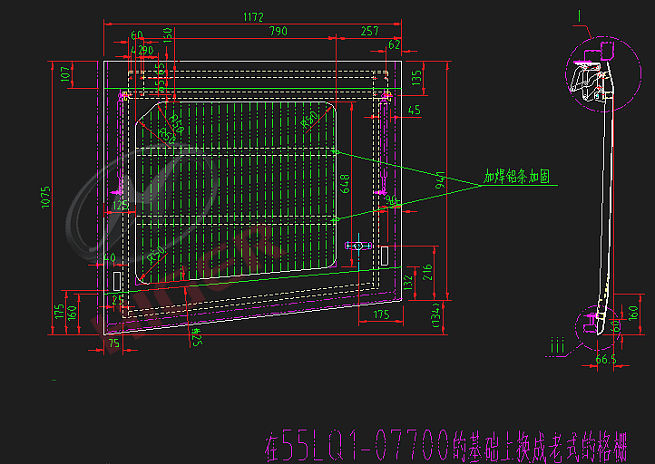
Task: Select the 216 dimension at right side
Action: [427, 270]
